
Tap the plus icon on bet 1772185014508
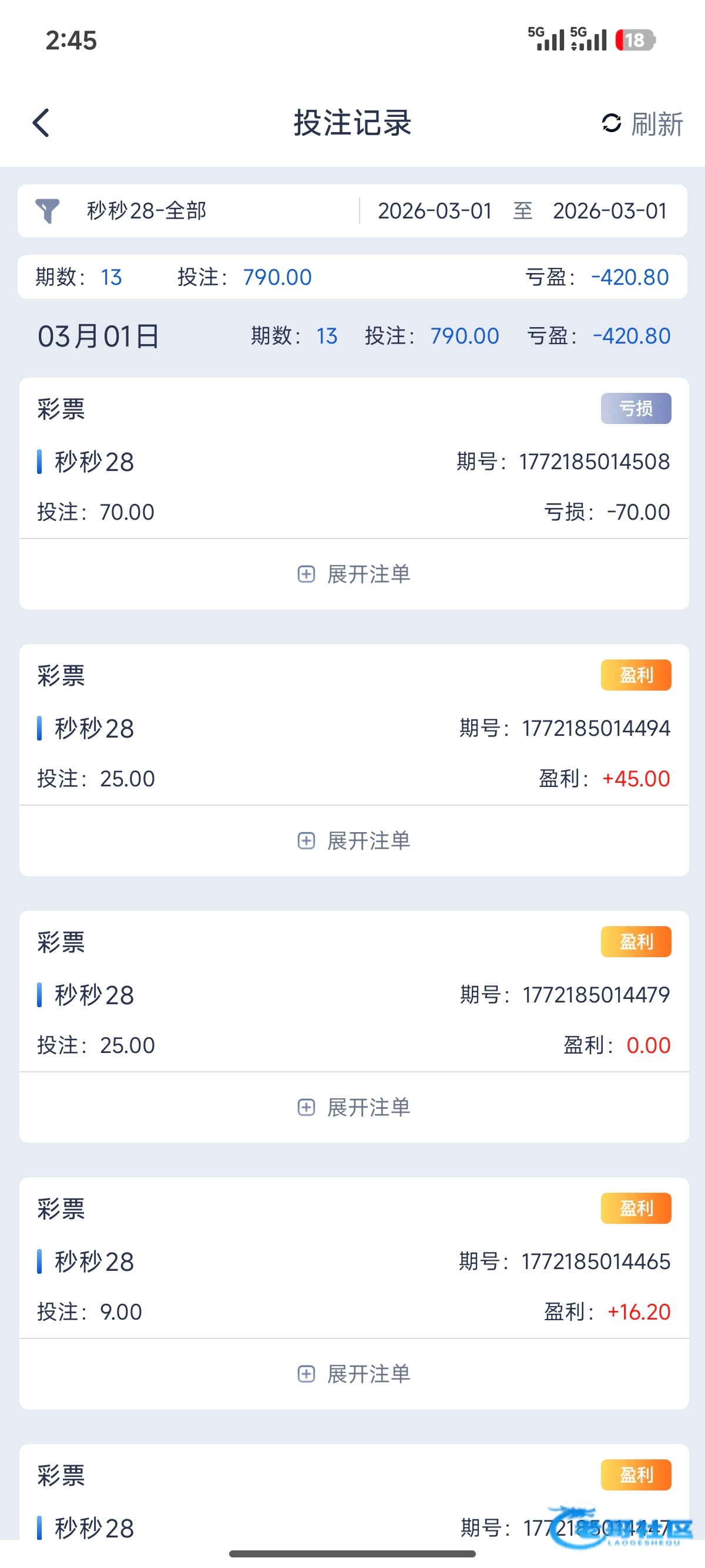(x=306, y=574)
